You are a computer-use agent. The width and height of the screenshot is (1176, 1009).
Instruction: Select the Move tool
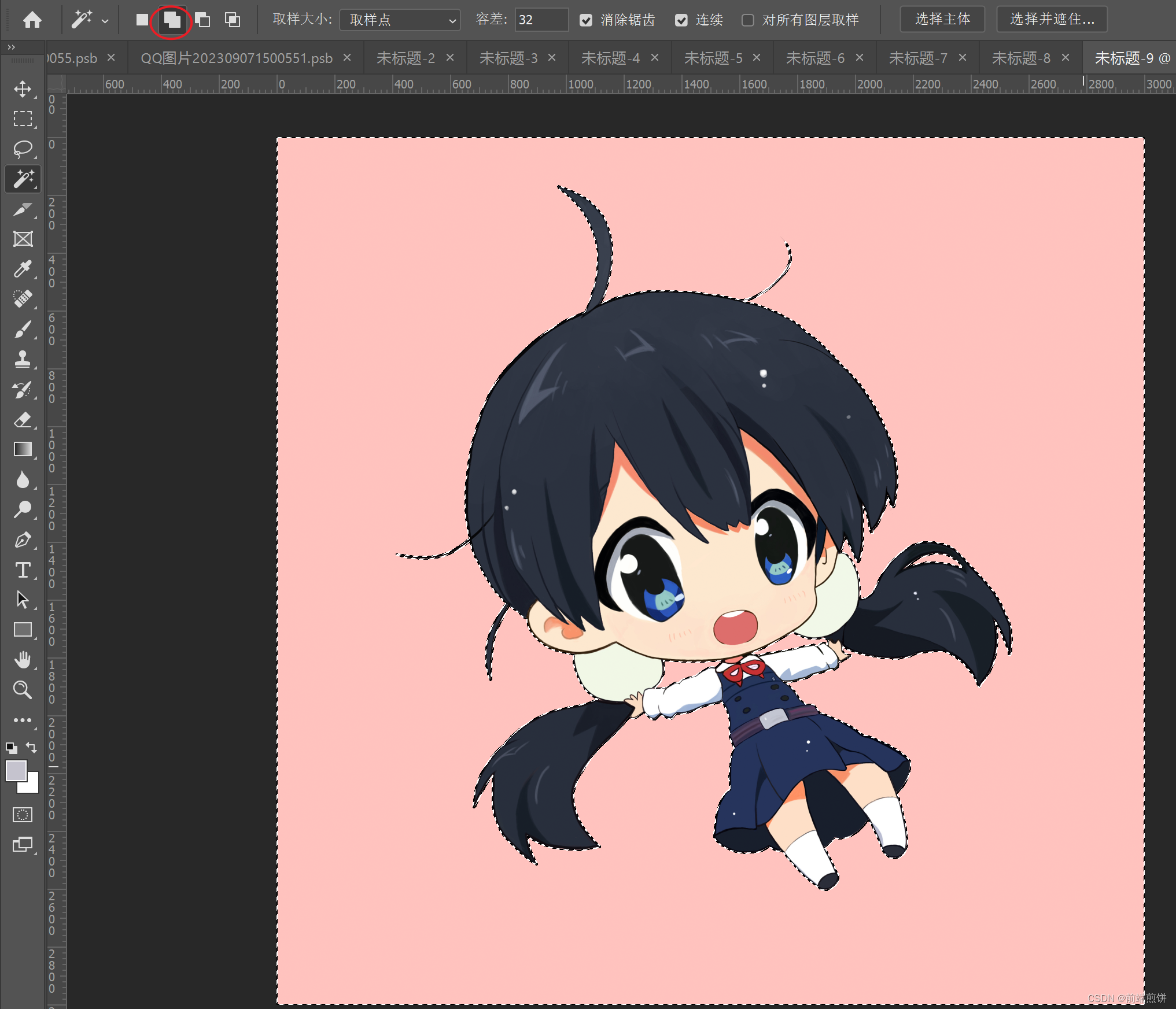pos(23,88)
